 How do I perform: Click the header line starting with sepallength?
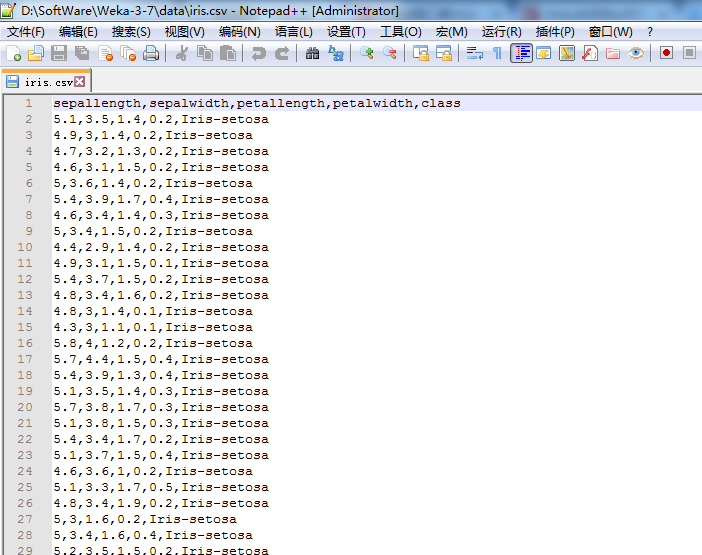click(257, 103)
